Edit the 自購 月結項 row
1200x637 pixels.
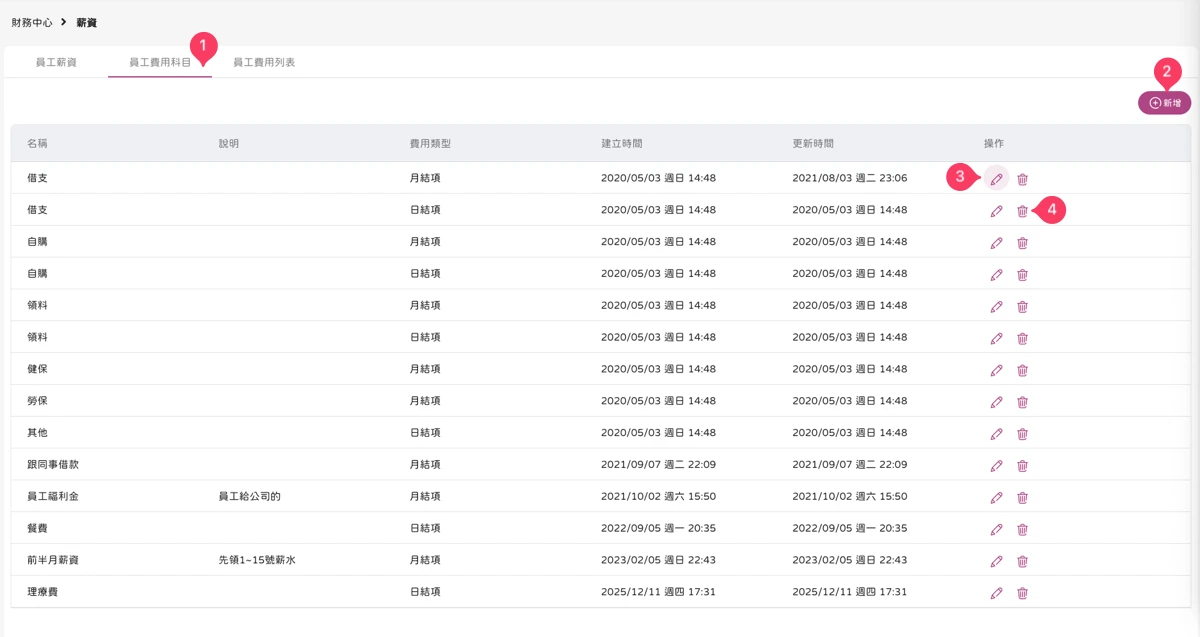pos(996,243)
